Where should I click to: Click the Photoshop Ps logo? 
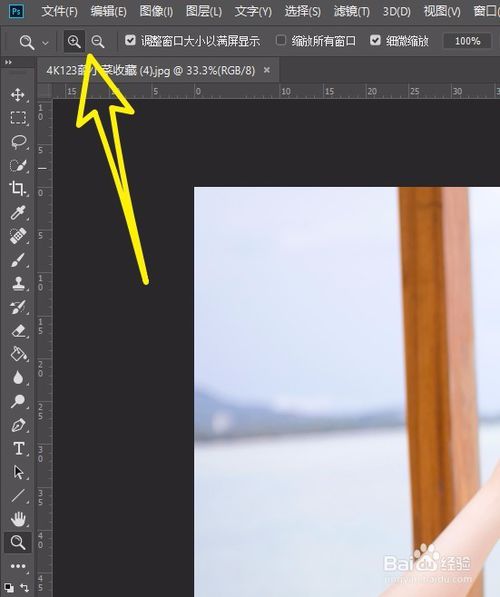(16, 11)
